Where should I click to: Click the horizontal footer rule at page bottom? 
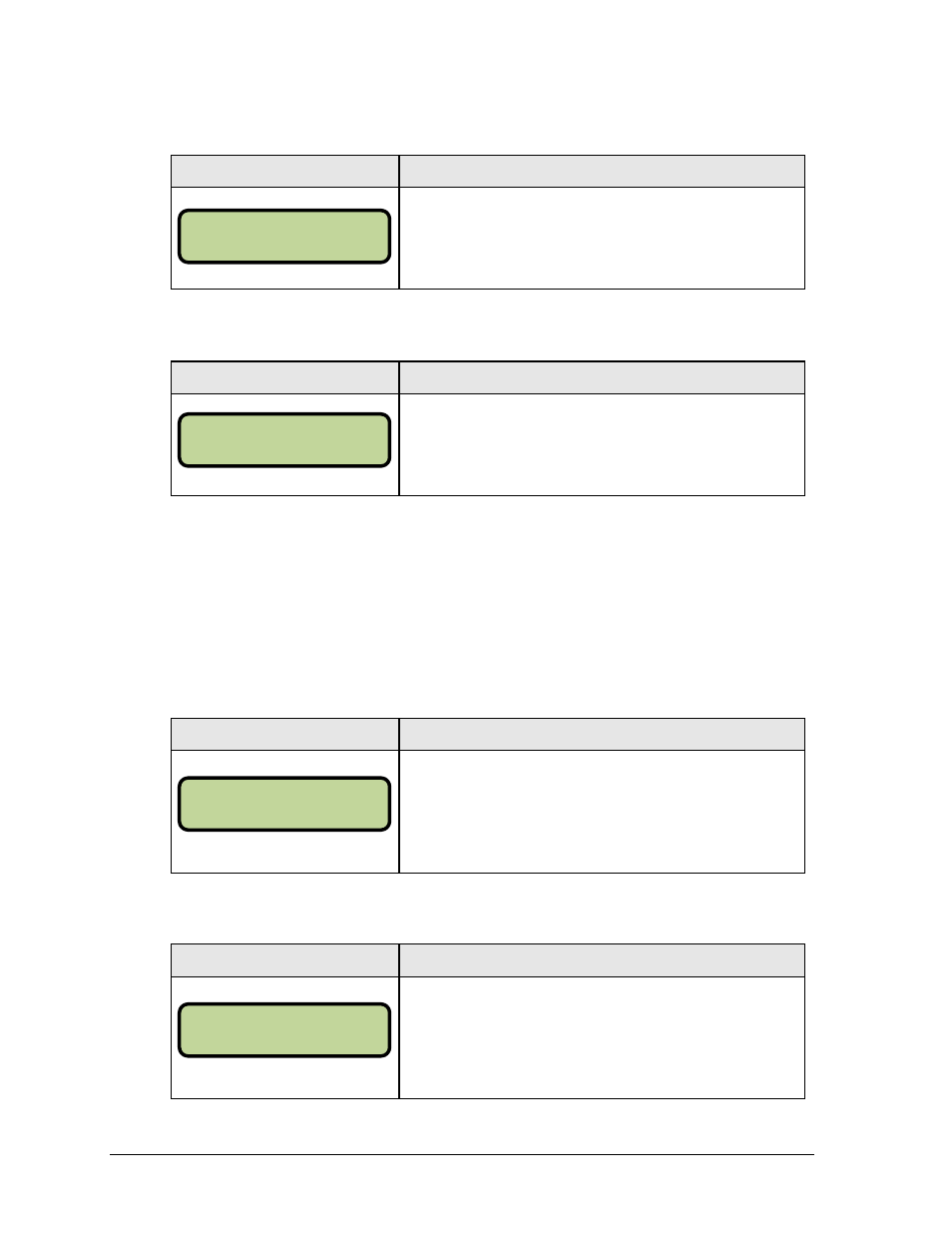pyautogui.click(x=462, y=1155)
